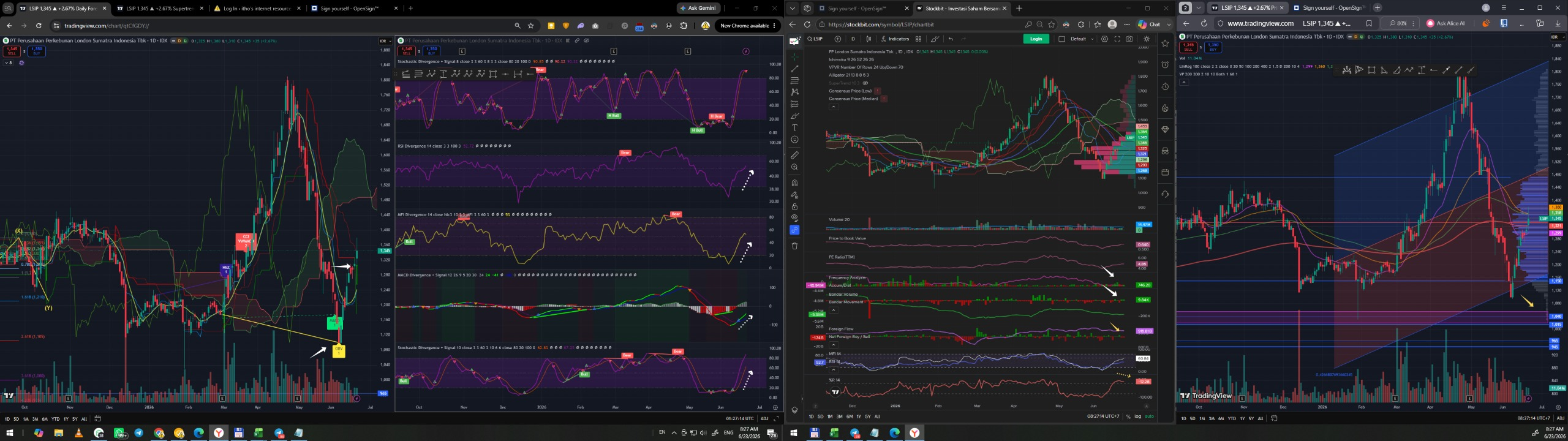
Task: Pick the Text tool in Stockbit sidebar
Action: [x=794, y=127]
